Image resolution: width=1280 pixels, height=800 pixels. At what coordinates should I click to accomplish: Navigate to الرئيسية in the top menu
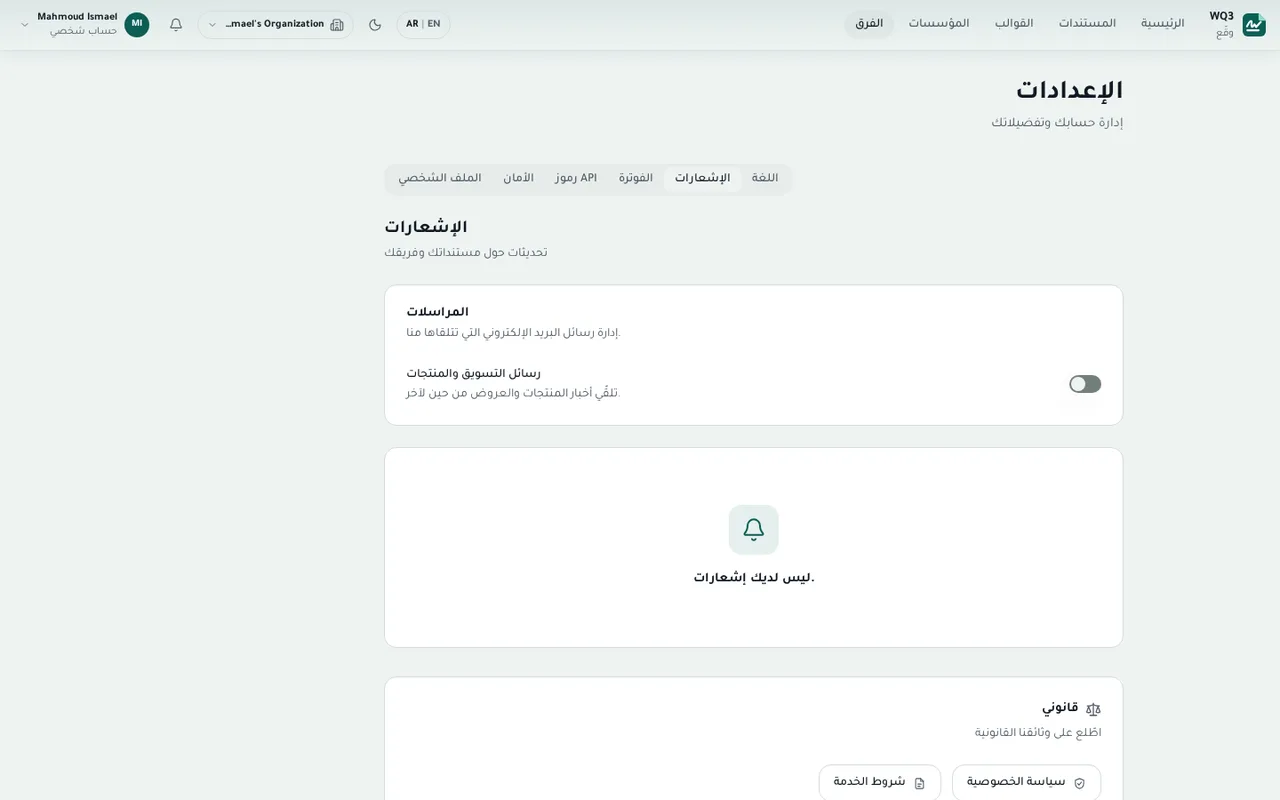coord(1163,24)
